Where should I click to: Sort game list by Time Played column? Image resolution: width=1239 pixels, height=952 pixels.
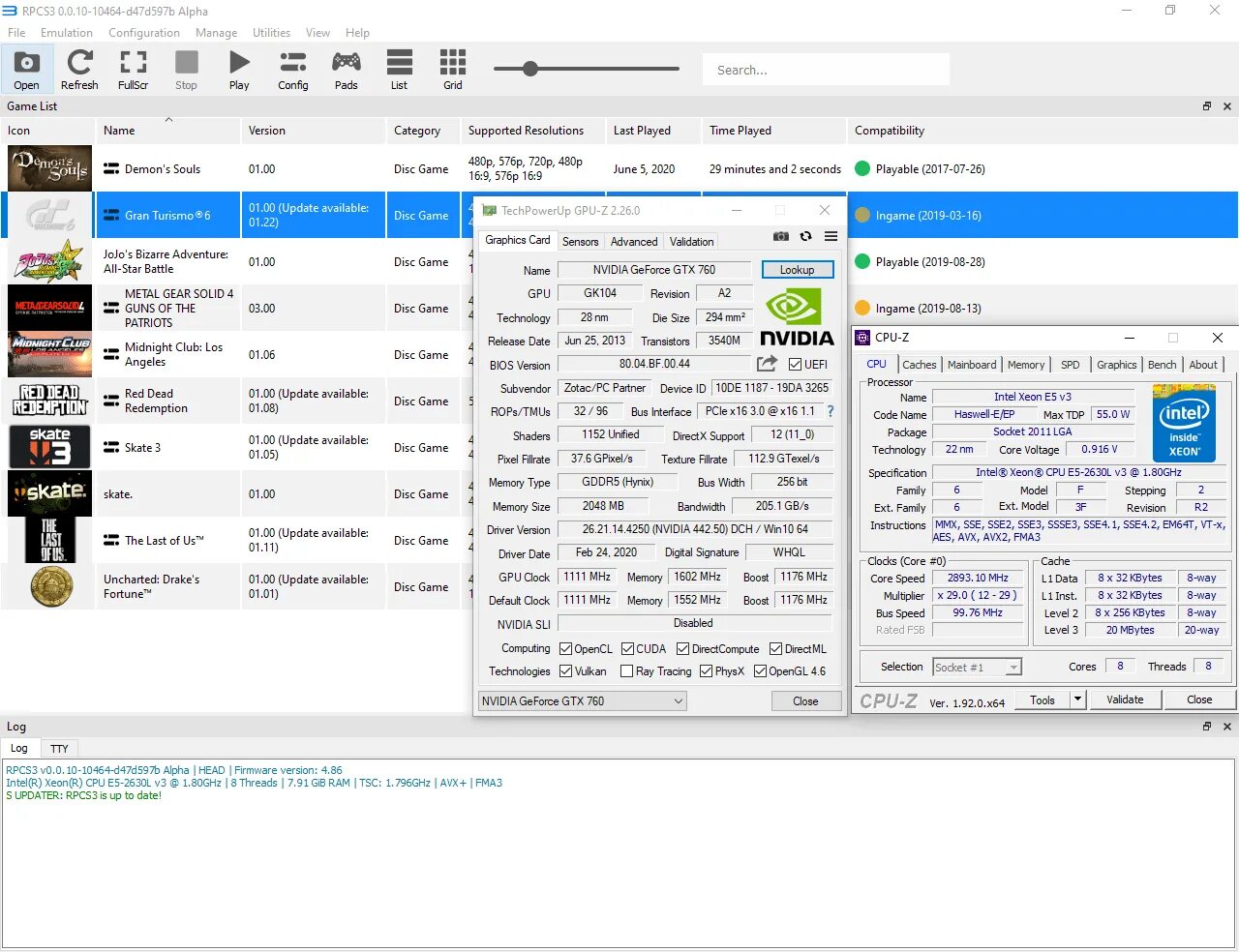click(x=774, y=131)
